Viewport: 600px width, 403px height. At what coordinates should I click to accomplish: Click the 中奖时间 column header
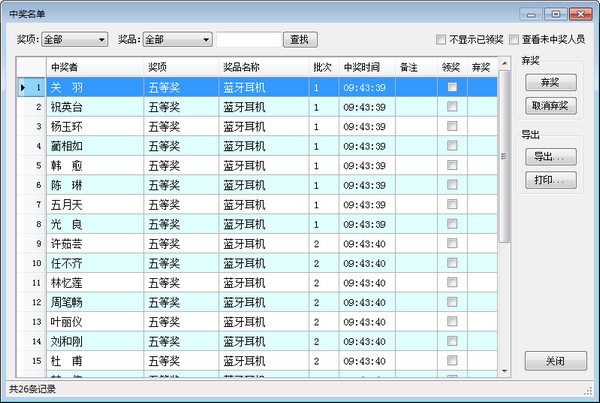361,67
